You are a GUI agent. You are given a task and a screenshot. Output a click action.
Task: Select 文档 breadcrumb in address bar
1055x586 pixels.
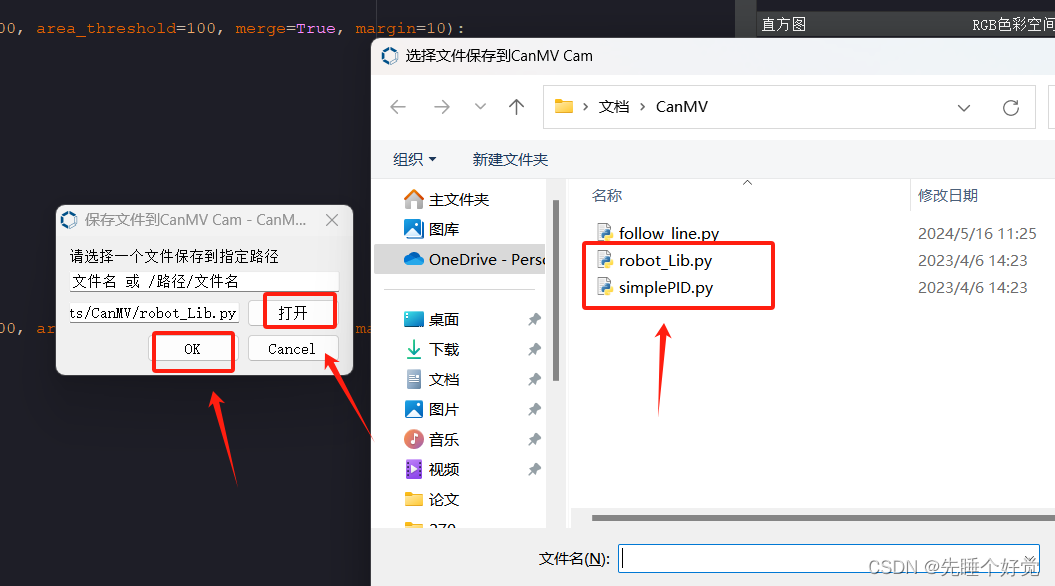point(614,107)
